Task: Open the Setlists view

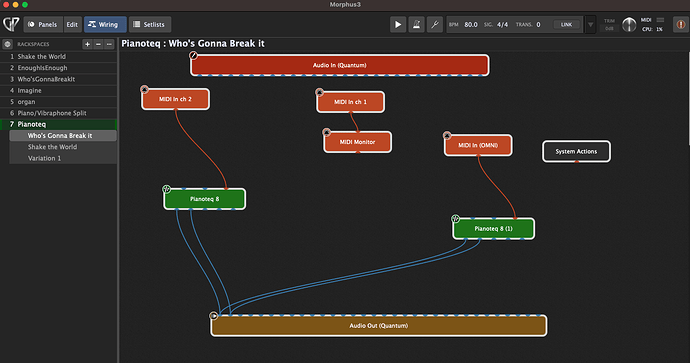Action: click(150, 25)
